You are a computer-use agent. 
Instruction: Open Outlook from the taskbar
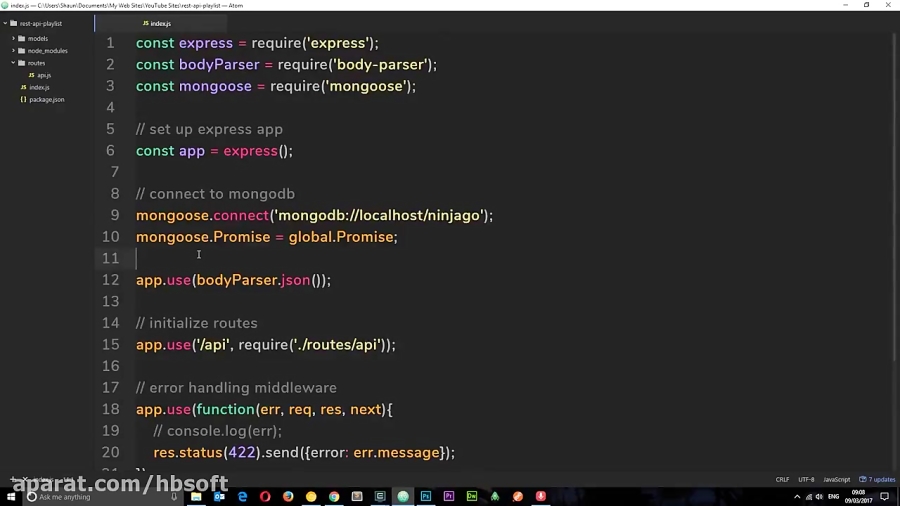[219, 497]
